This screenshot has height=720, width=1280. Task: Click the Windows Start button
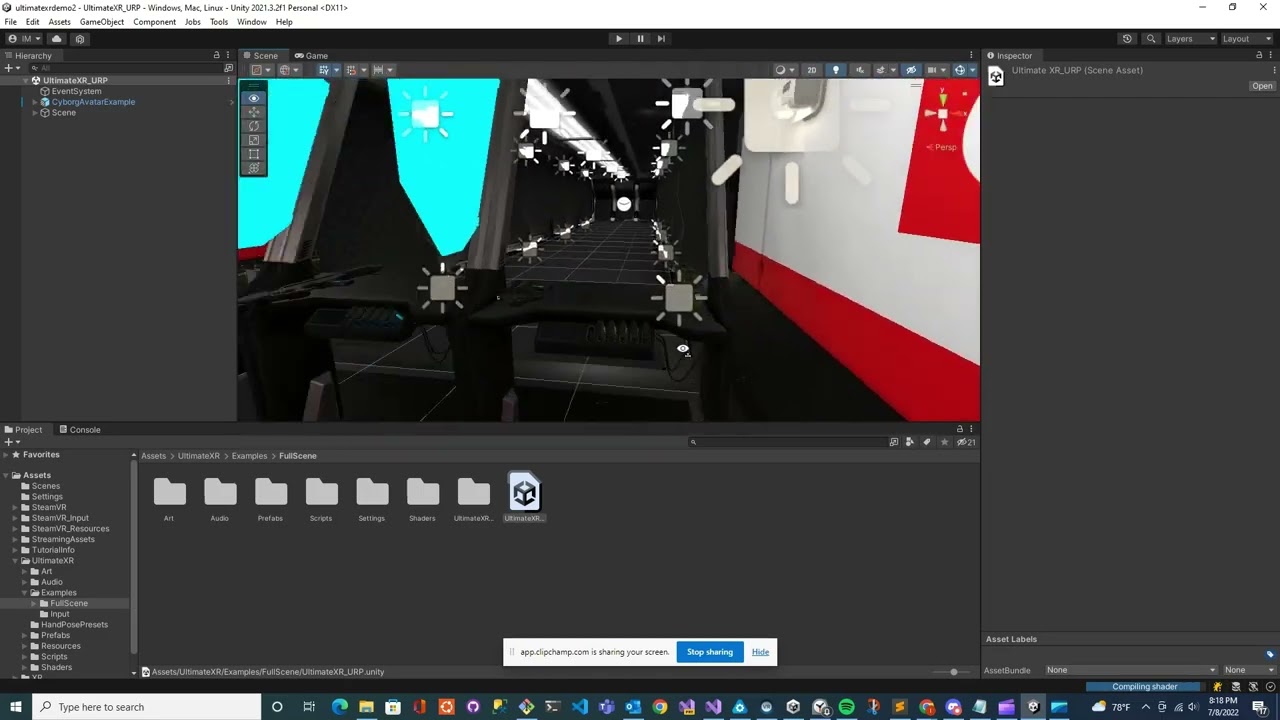point(16,707)
